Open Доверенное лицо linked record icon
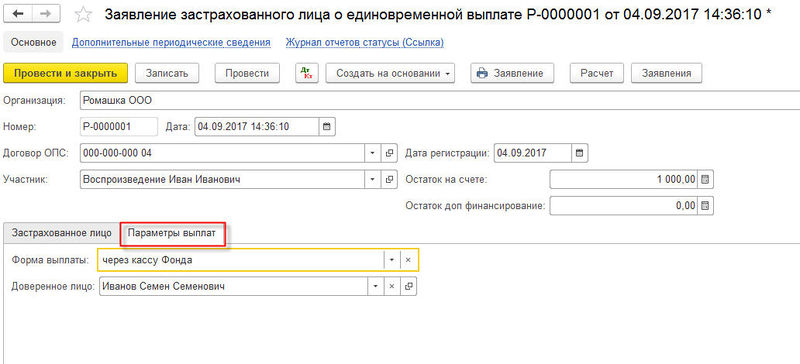The height and width of the screenshot is (364, 800). tap(409, 286)
